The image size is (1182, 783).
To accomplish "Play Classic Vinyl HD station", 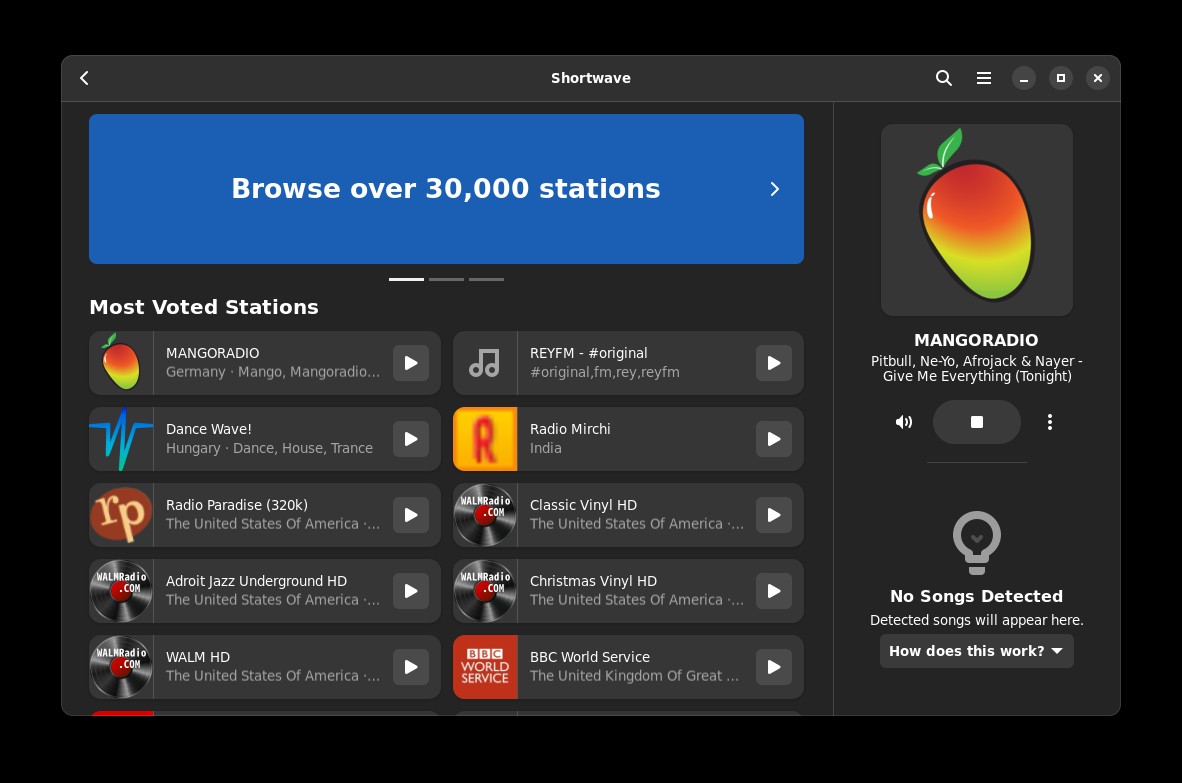I will (x=774, y=515).
